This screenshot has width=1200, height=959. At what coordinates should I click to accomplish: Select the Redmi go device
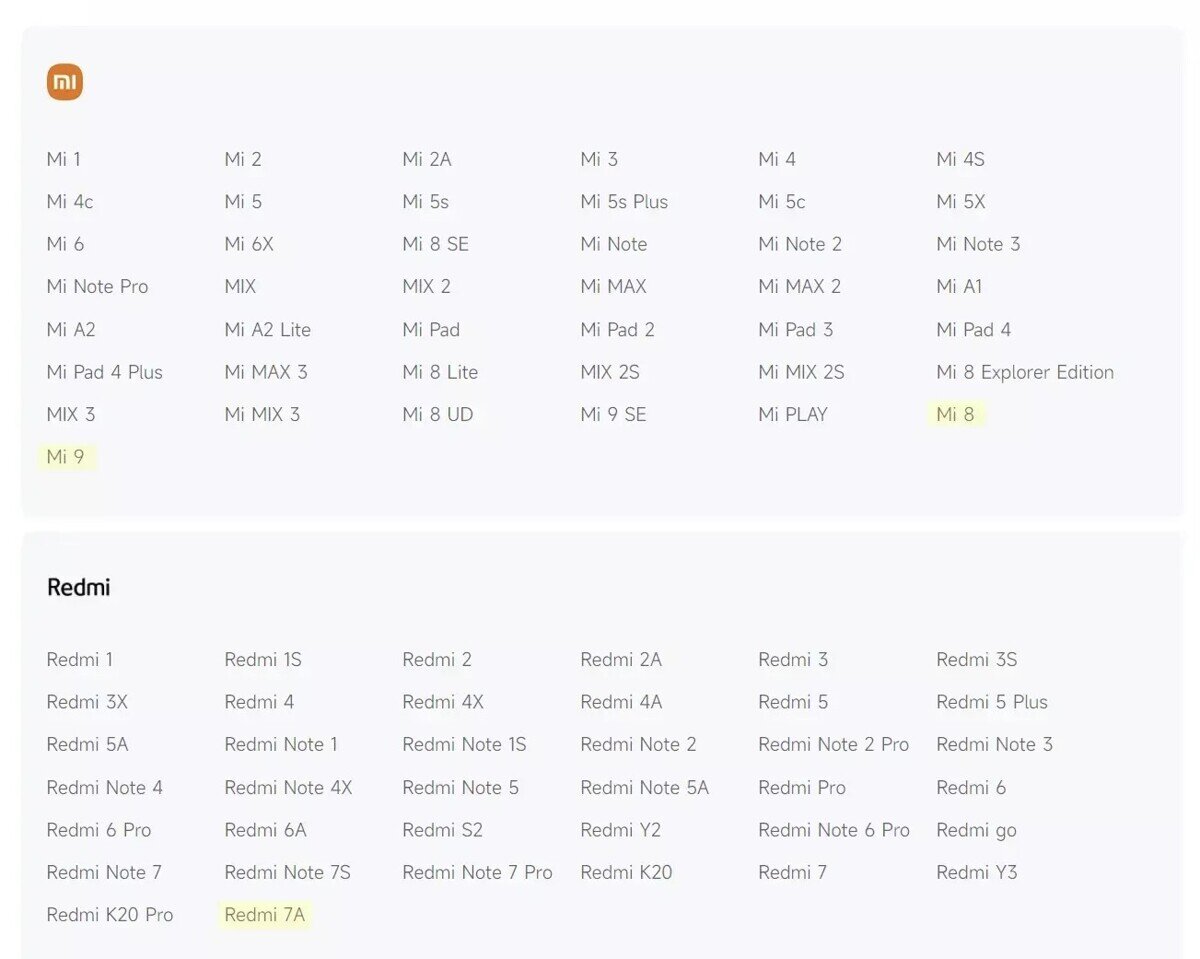(x=976, y=830)
